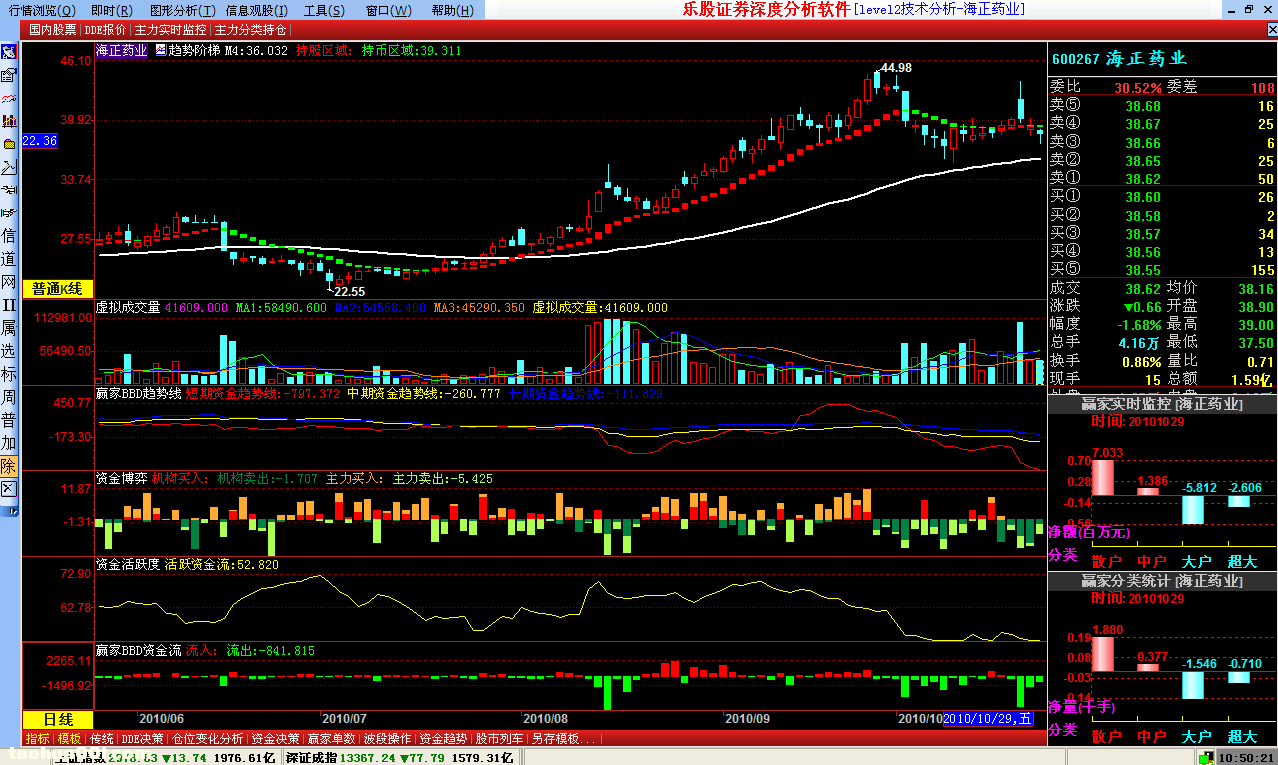Select the 指标 bottom tab

(x=38, y=739)
